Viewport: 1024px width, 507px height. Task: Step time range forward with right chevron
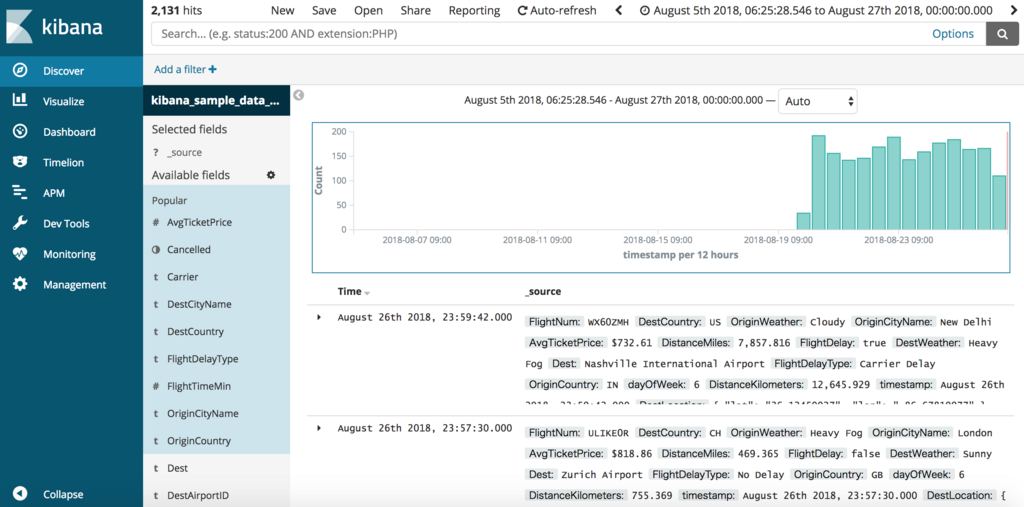pyautogui.click(x=1014, y=10)
